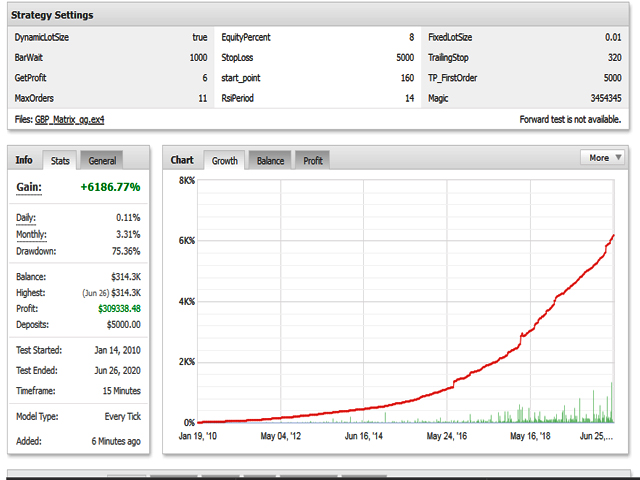Click the underlined Monthly label
640x480 pixels.
pos(31,234)
